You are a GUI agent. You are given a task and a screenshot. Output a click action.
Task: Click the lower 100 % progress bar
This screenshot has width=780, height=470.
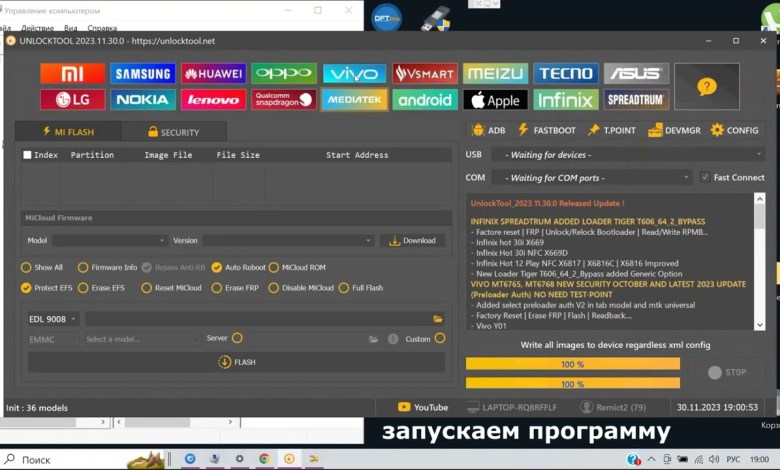click(x=573, y=383)
